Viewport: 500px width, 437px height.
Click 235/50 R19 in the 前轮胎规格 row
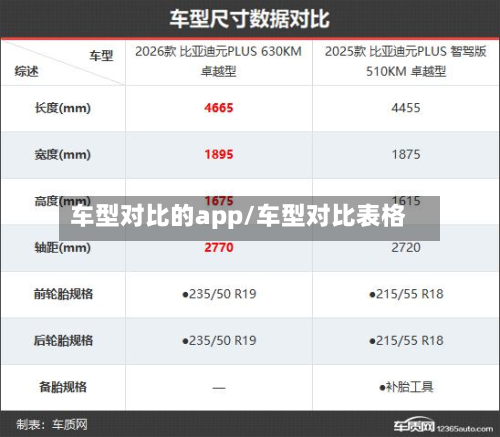coord(219,294)
